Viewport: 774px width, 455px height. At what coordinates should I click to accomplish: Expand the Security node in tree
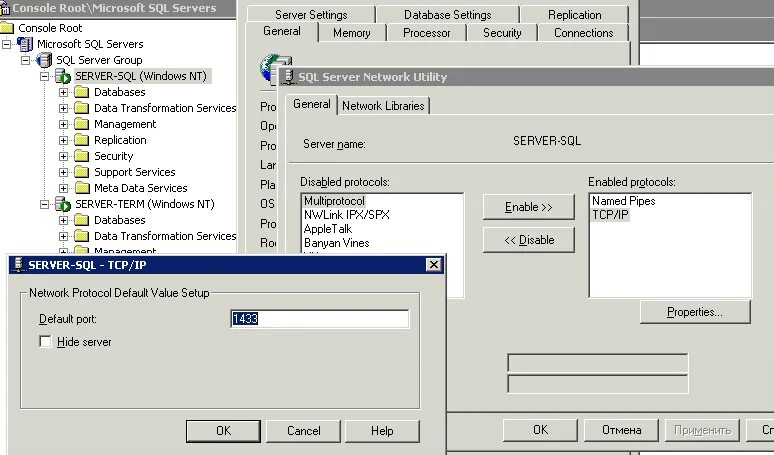tap(63, 156)
